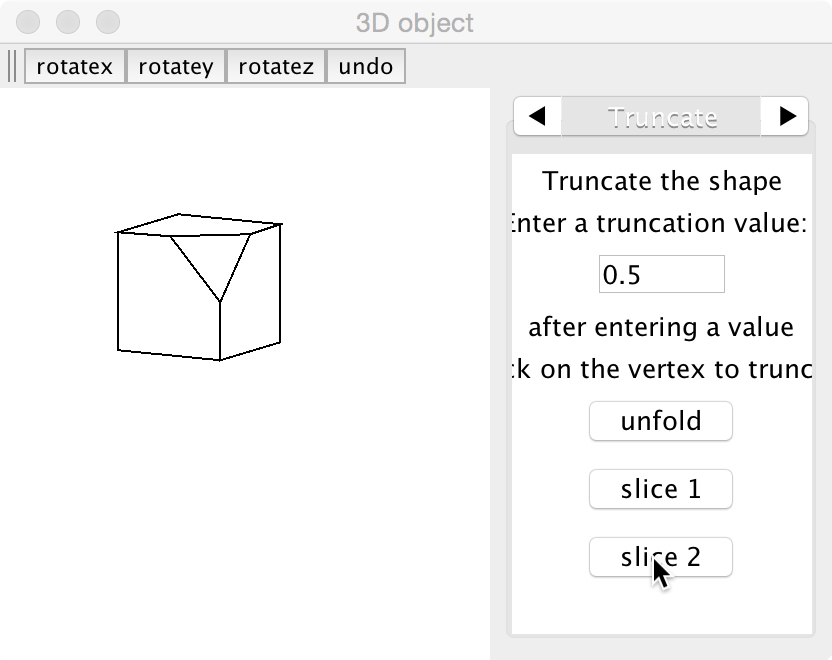Undo the last action

click(365, 67)
